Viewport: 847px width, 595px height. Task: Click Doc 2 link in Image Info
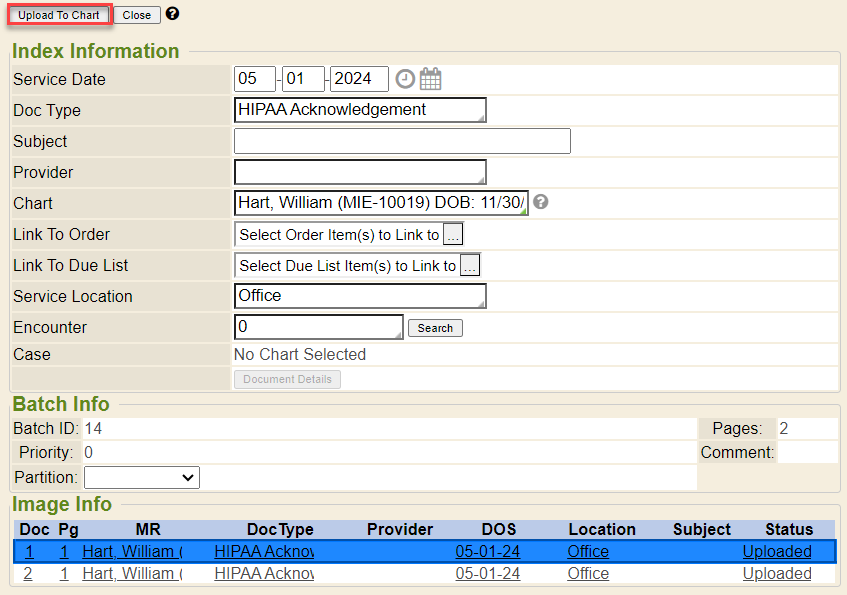tap(28, 574)
